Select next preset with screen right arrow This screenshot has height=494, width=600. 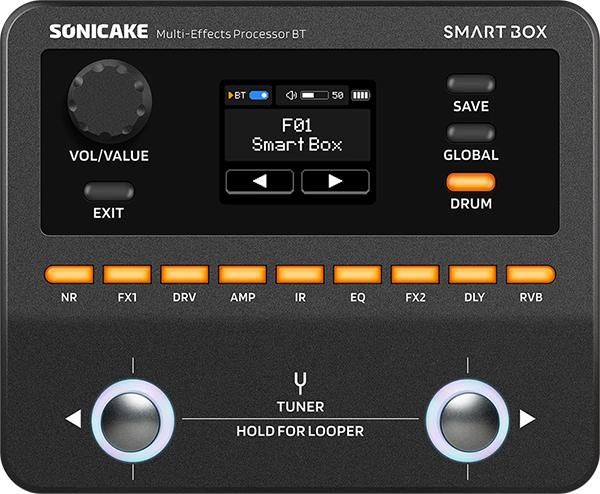click(336, 181)
